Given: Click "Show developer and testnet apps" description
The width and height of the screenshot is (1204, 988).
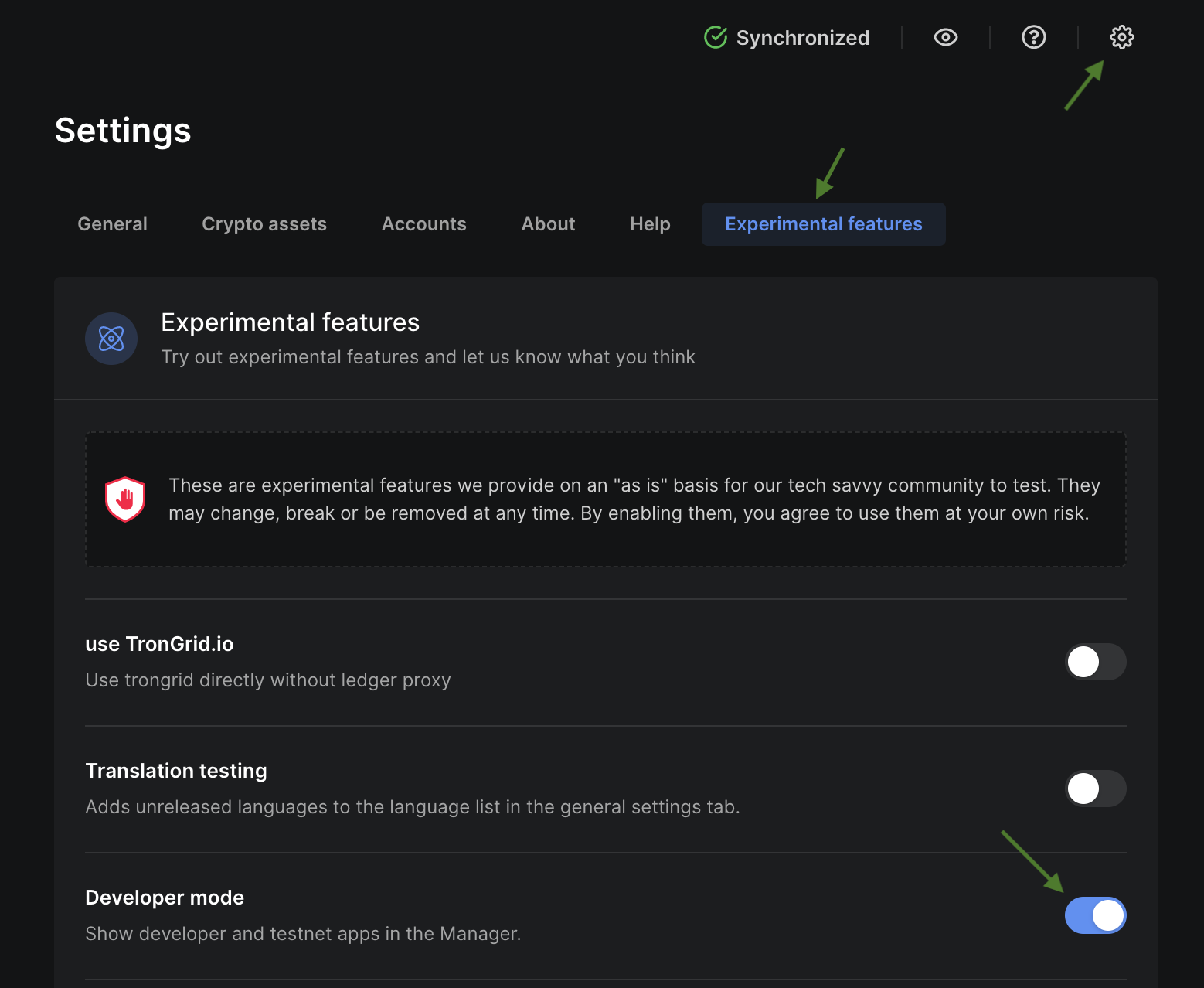Looking at the screenshot, I should 303,934.
